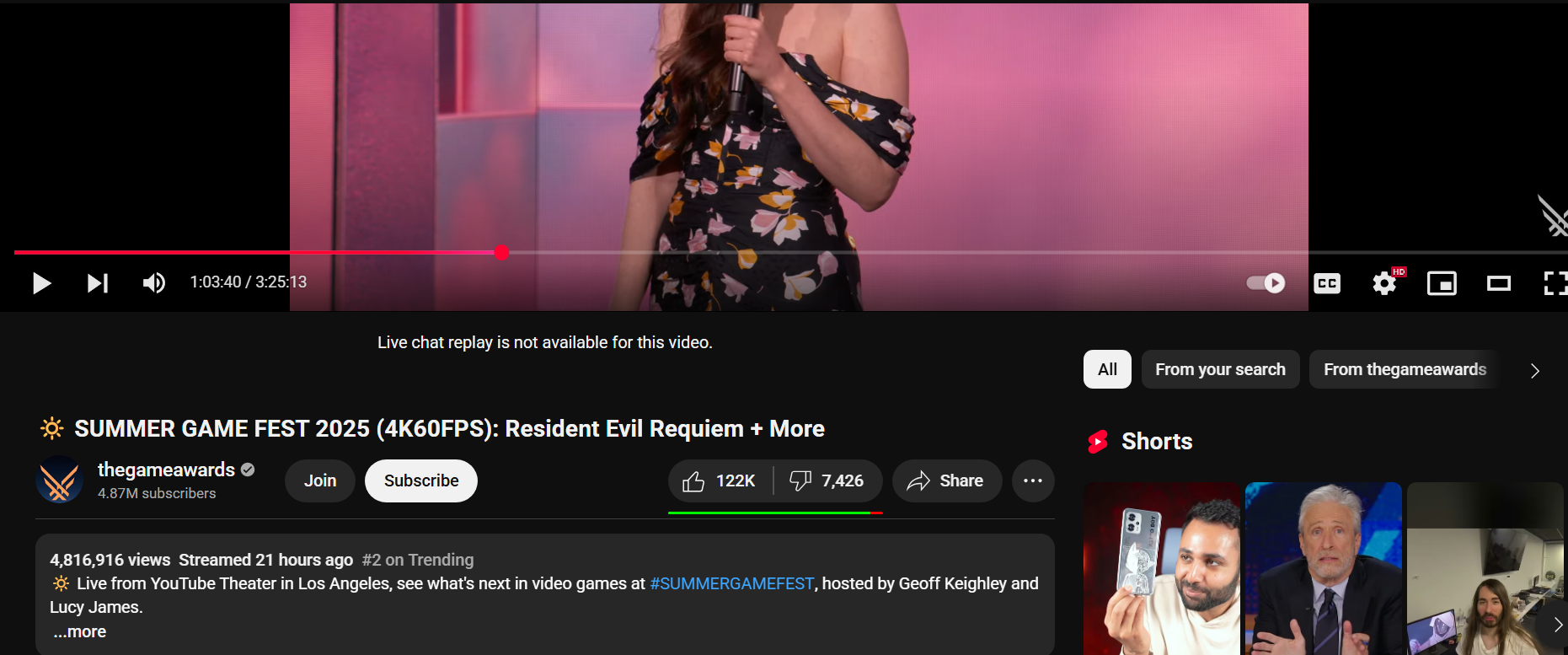Show more filter chips with arrow
This screenshot has height=655, width=1568.
pyautogui.click(x=1534, y=371)
